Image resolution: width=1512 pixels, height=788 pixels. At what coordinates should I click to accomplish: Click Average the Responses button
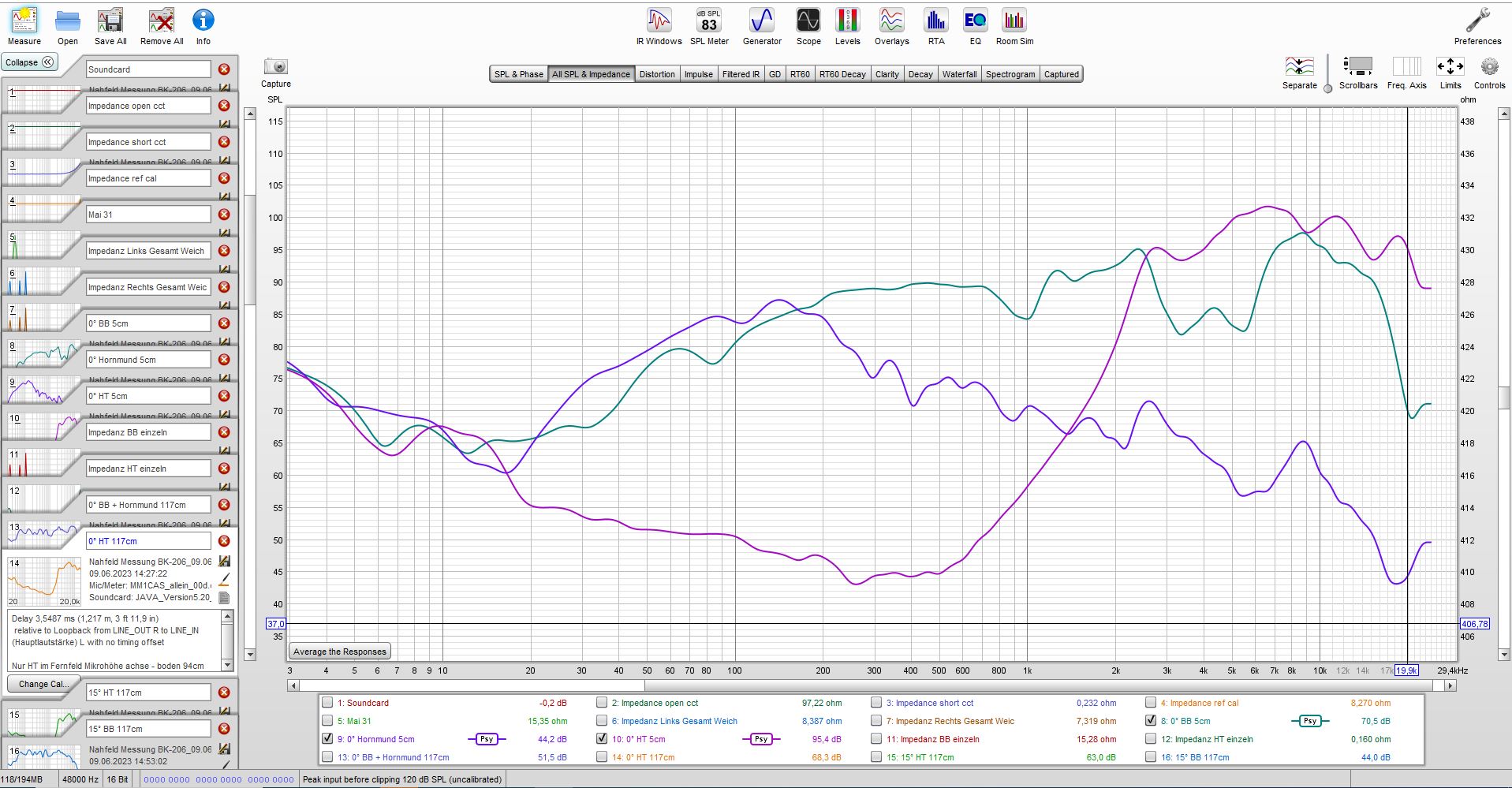[340, 652]
